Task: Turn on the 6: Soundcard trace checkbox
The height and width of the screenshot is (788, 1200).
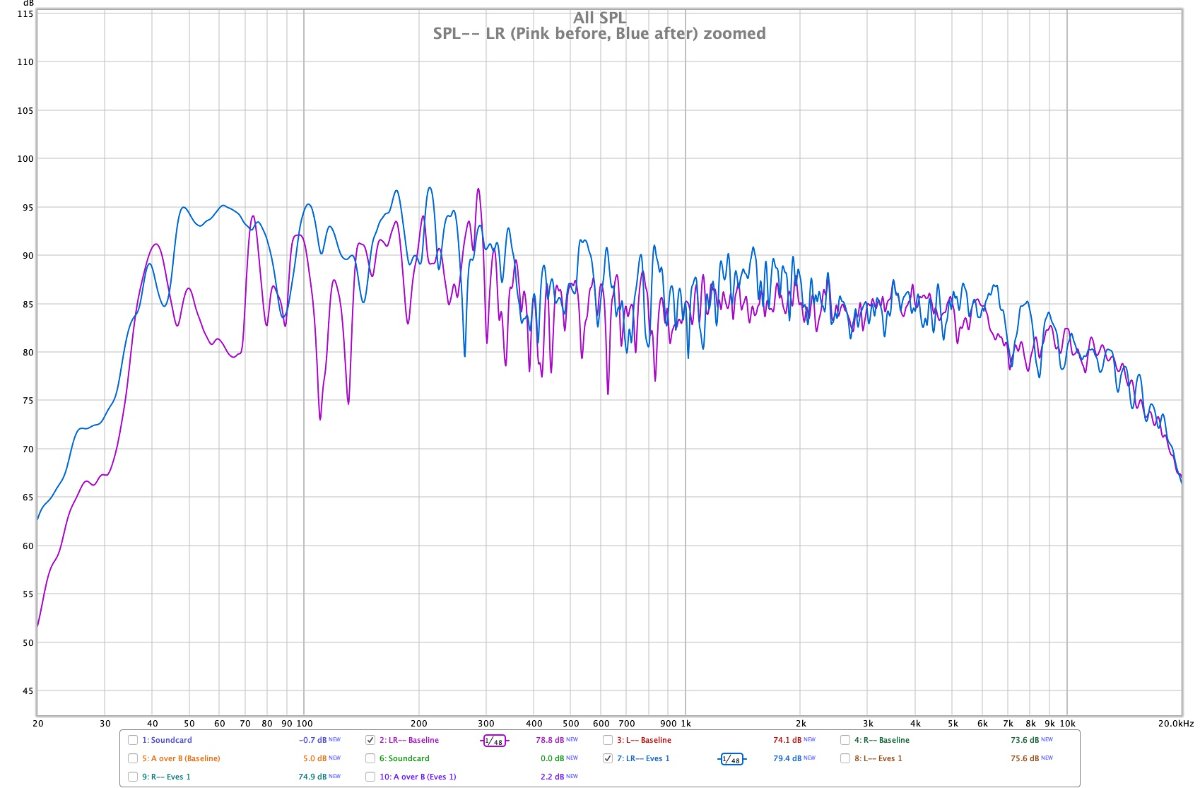Action: tap(371, 759)
